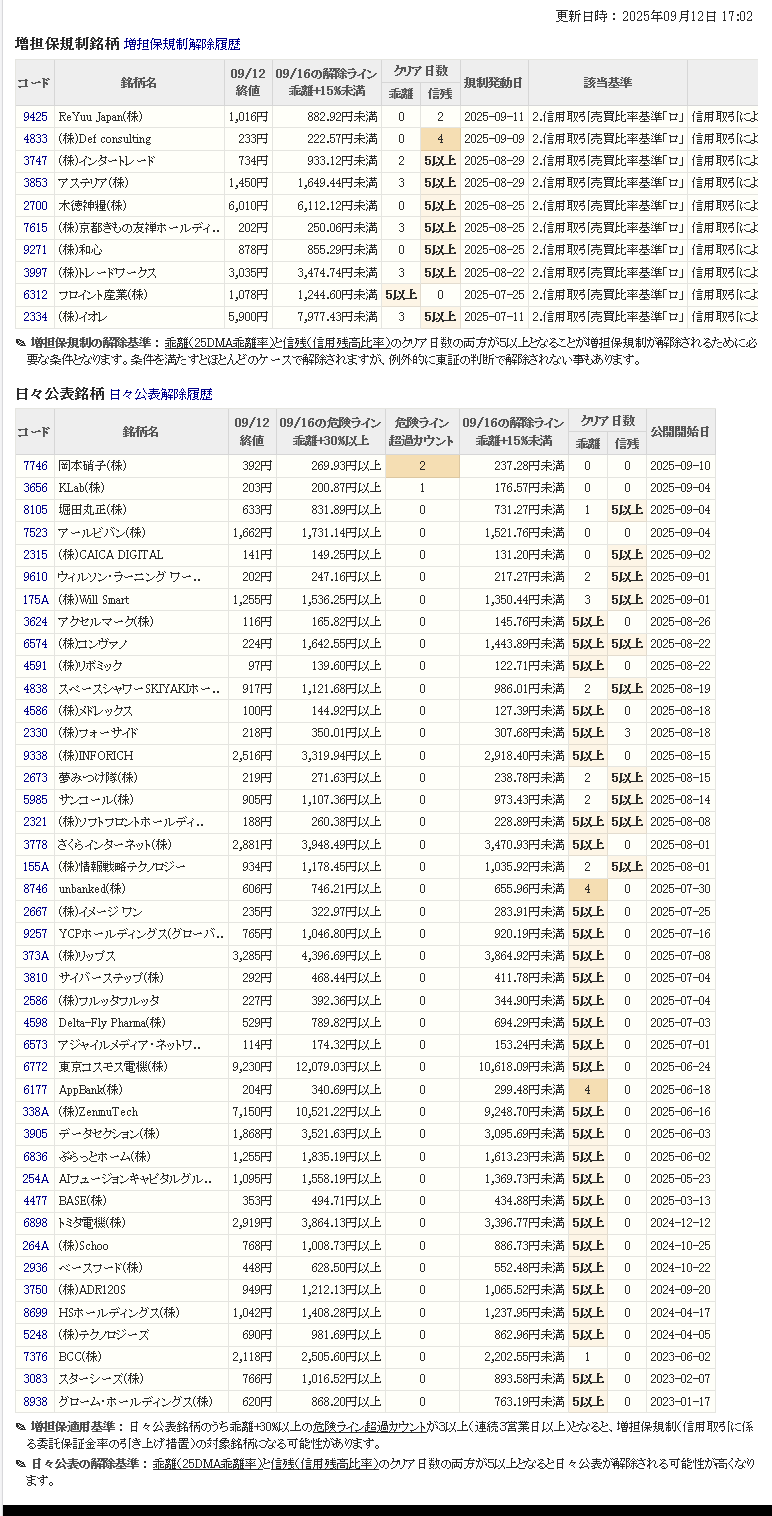Open stock code 9271 link

(35, 250)
